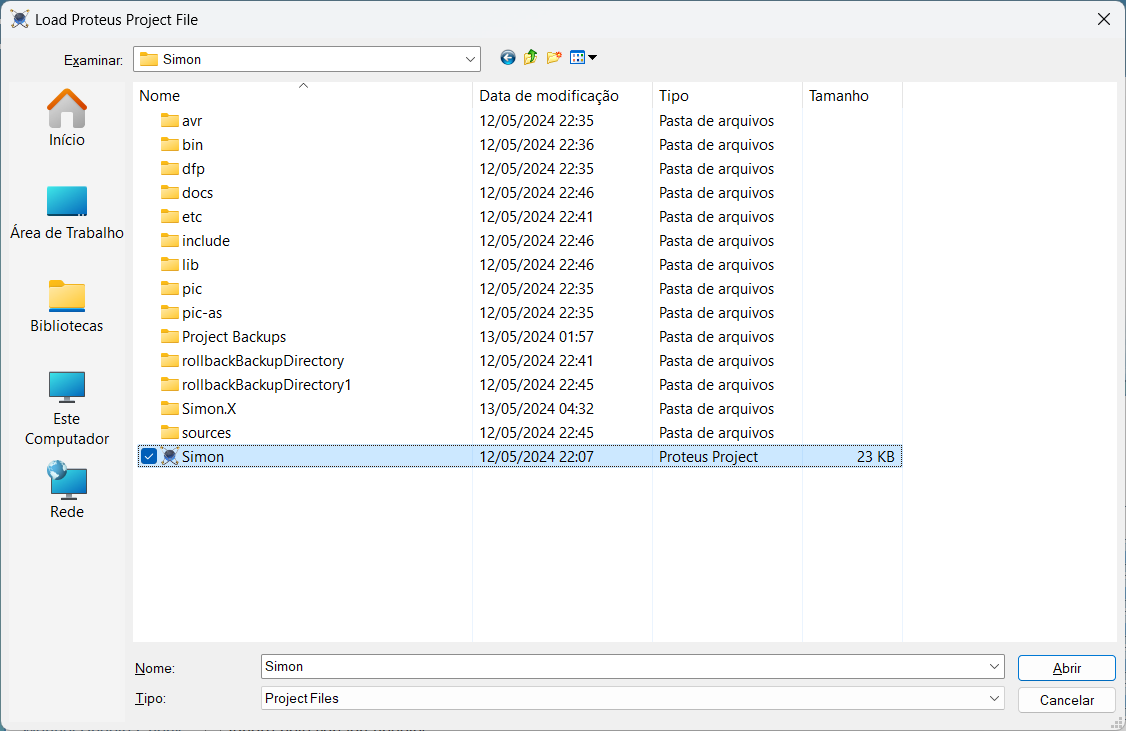Viewport: 1126px width, 731px height.
Task: Select the pic-as folder name text
Action: [x=202, y=313]
